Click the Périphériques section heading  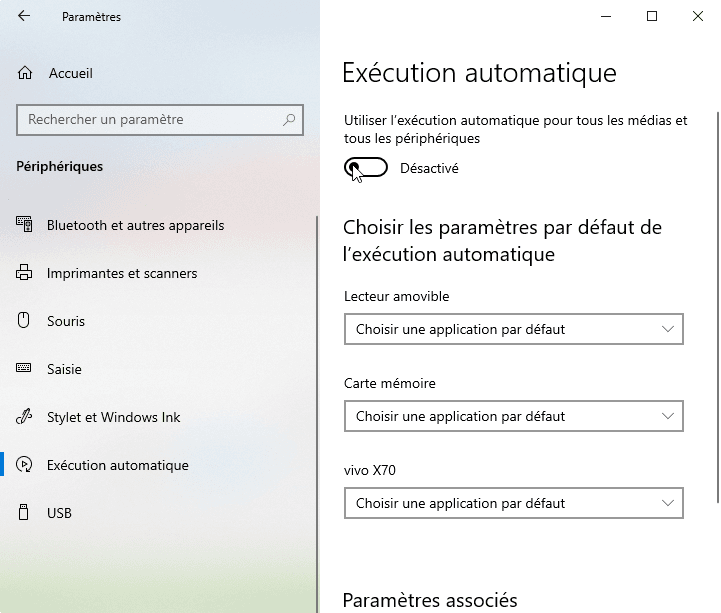click(60, 166)
